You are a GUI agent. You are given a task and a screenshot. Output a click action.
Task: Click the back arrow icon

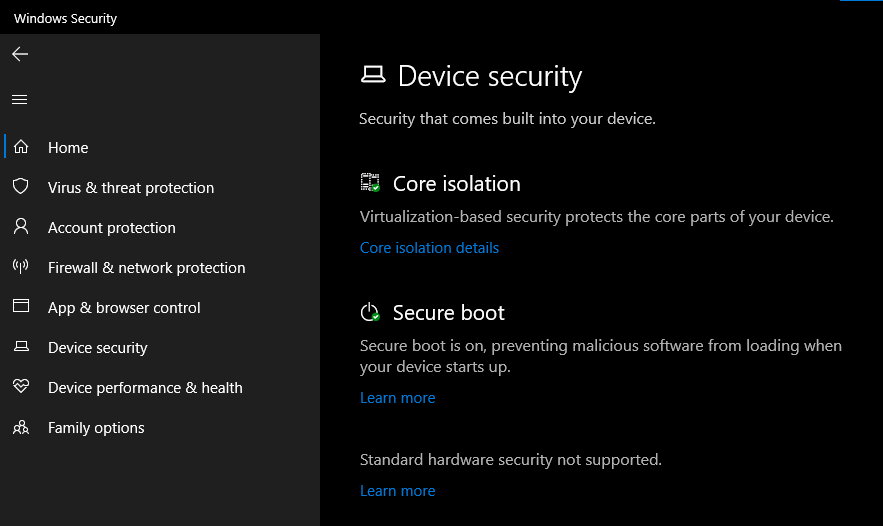pyautogui.click(x=20, y=54)
